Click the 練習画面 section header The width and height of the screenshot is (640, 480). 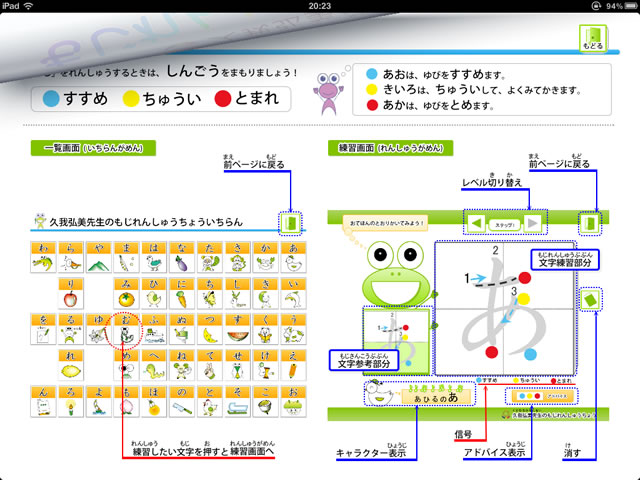pos(391,148)
